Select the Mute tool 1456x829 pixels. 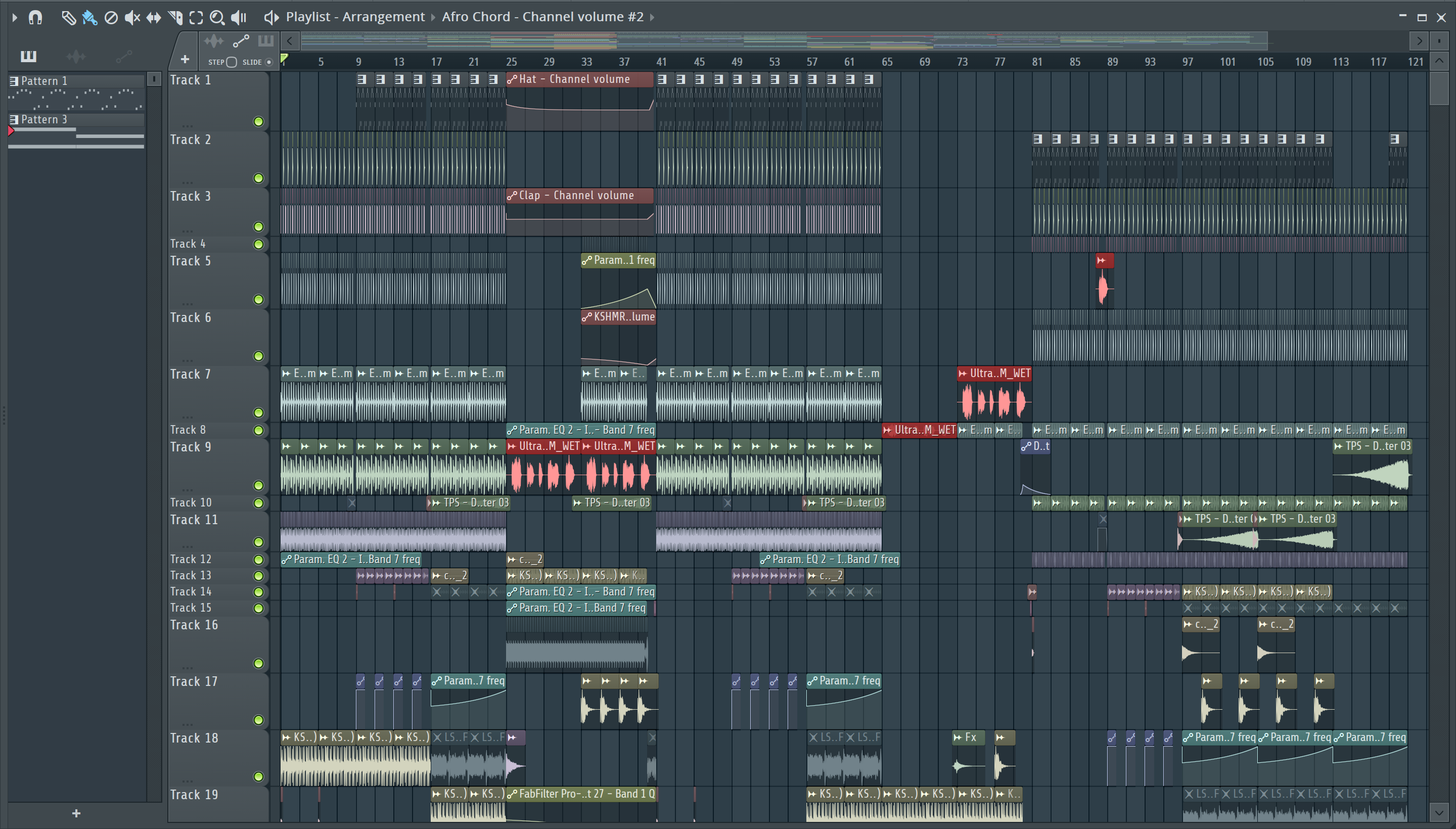click(132, 18)
